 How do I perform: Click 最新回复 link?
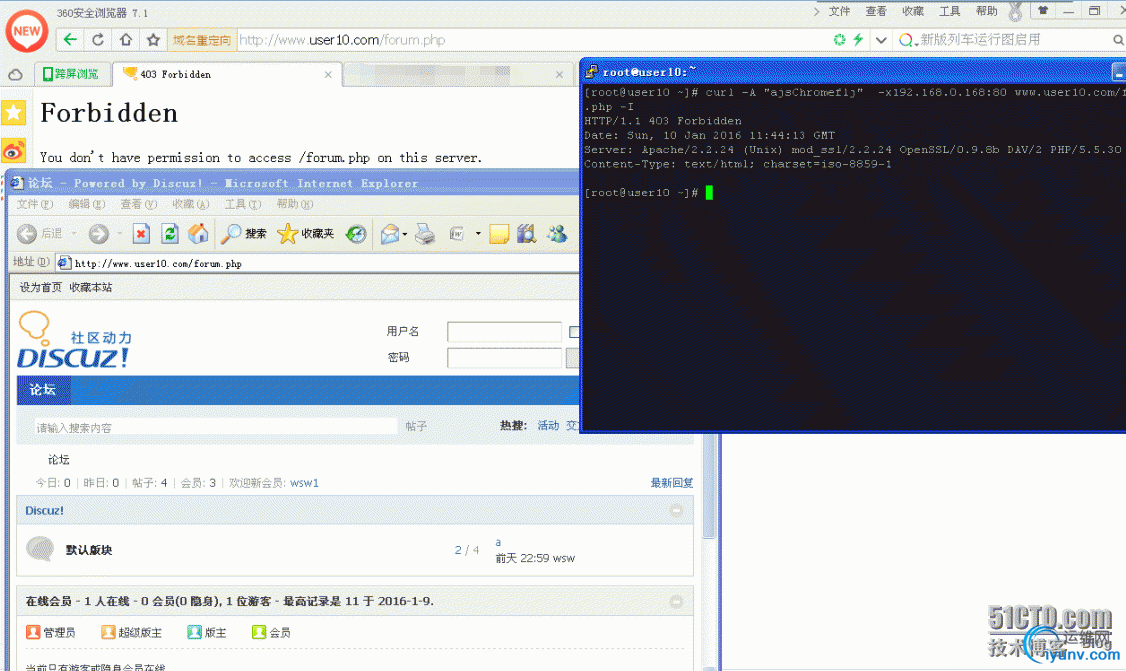point(671,483)
